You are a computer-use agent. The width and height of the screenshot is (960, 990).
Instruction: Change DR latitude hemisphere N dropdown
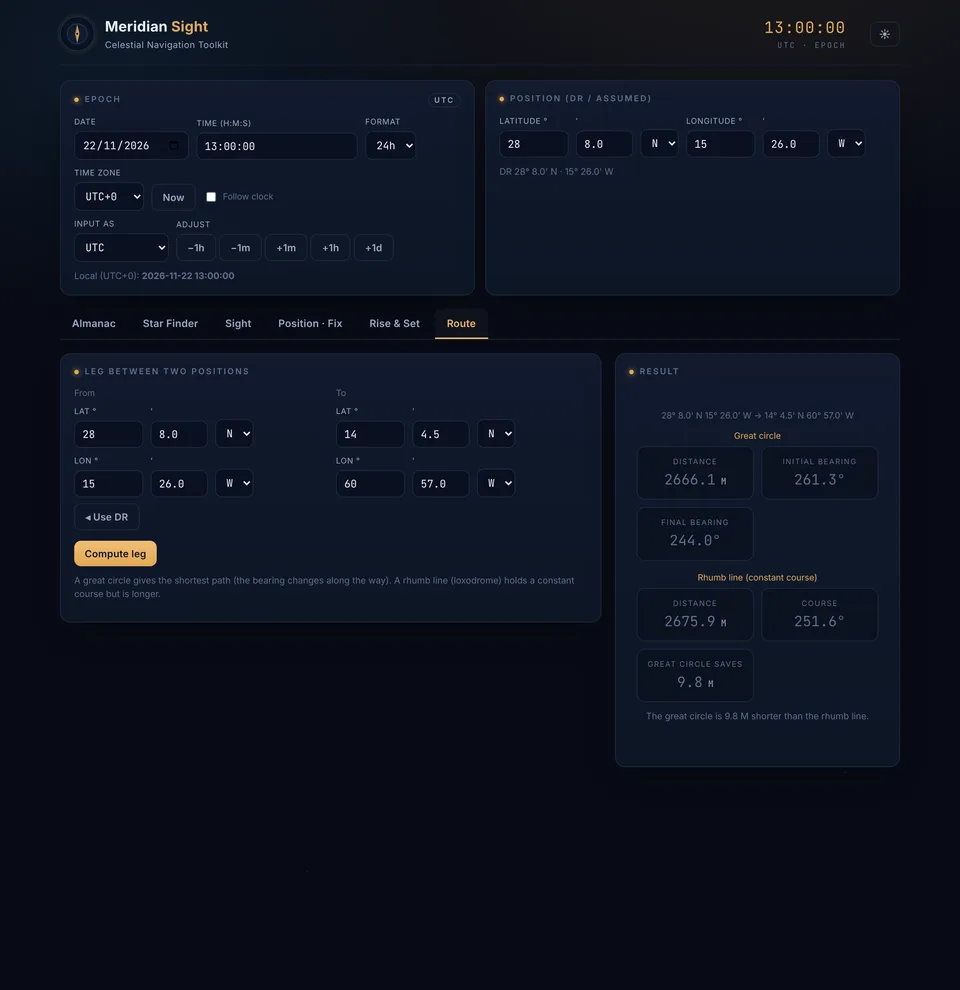(x=659, y=143)
